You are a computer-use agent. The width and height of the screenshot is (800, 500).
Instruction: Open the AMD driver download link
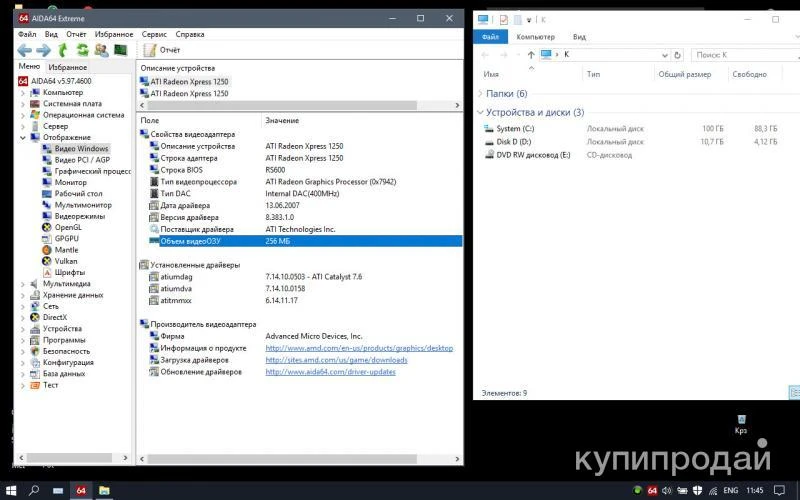click(x=336, y=360)
